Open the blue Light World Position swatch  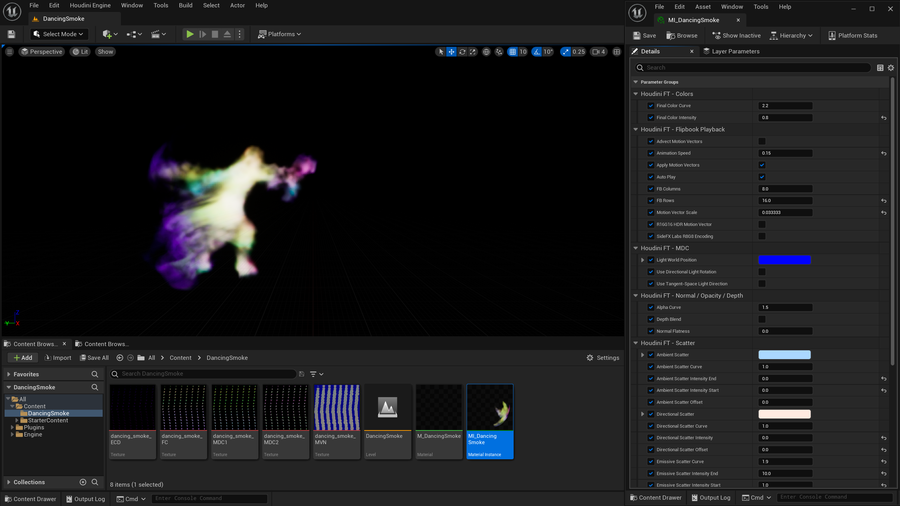pyautogui.click(x=784, y=260)
